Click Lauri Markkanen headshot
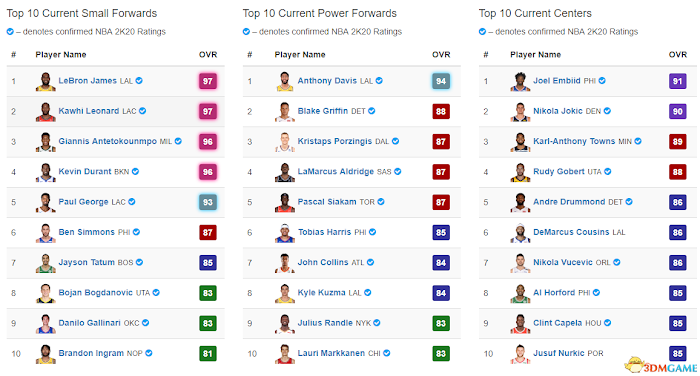Image resolution: width=700 pixels, height=376 pixels. (x=285, y=354)
